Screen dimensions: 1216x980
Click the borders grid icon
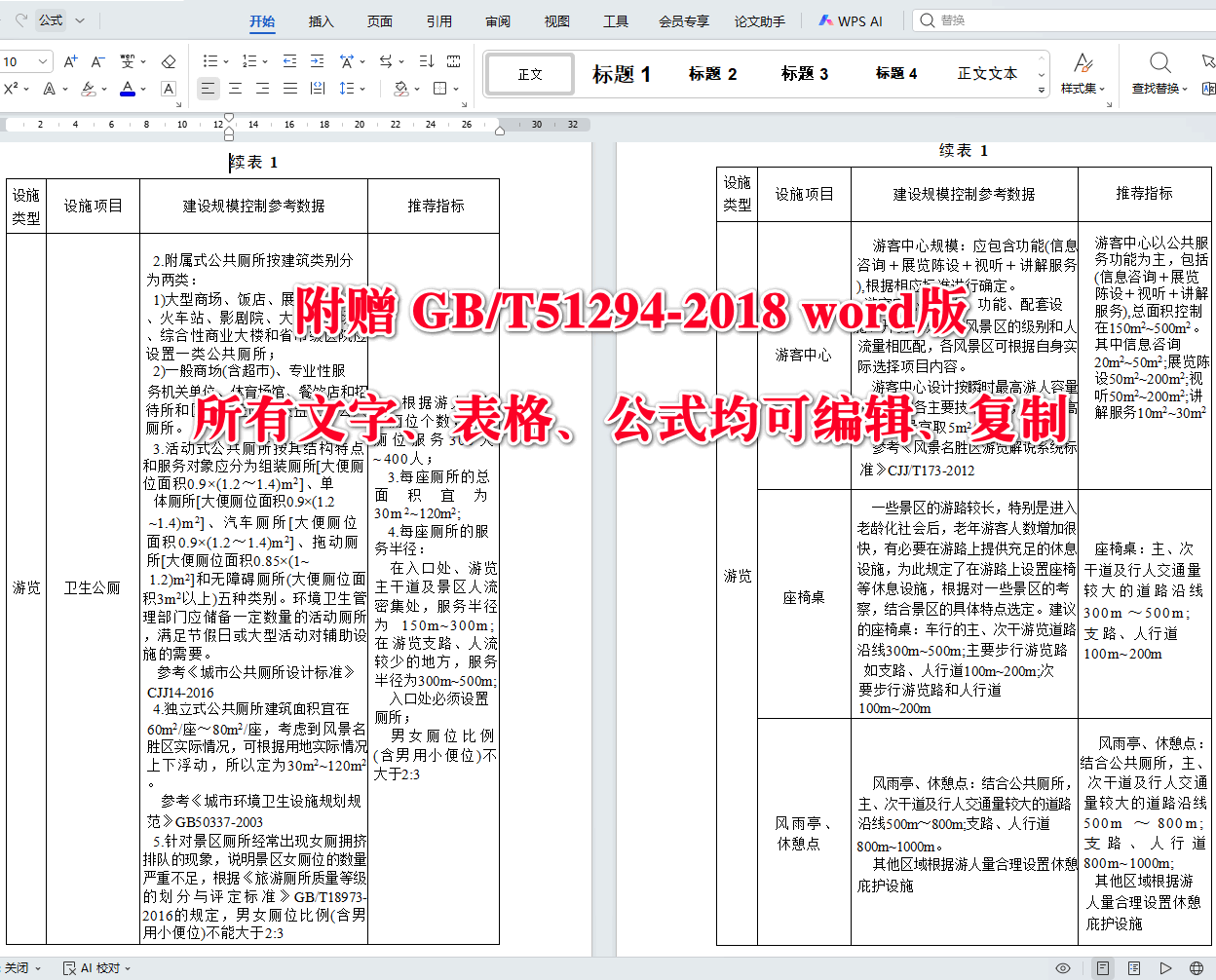[x=439, y=89]
